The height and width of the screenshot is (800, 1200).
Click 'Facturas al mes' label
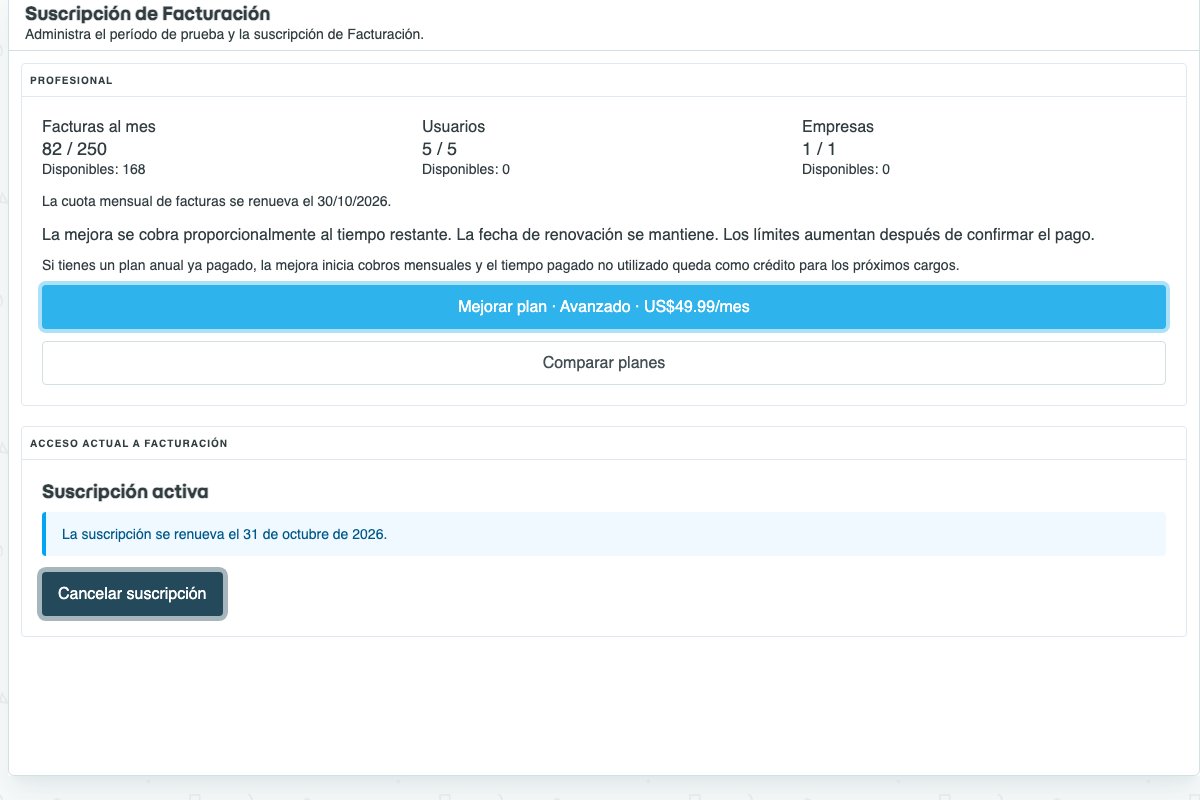[x=99, y=127]
